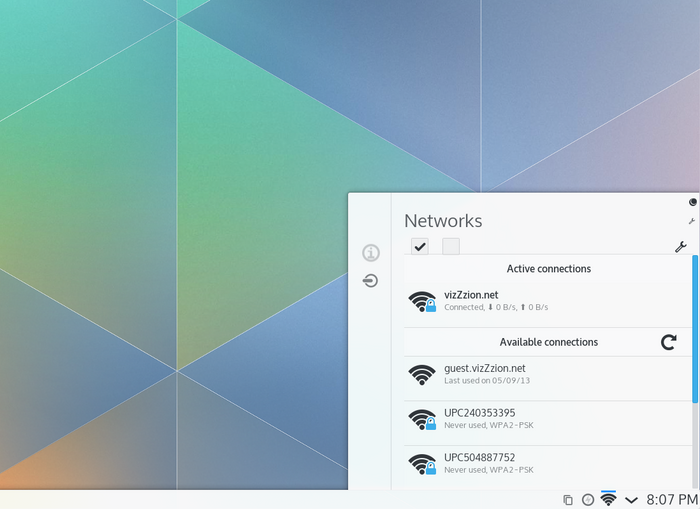
Task: Tick the empty second checkbox under Networks
Action: tap(451, 246)
